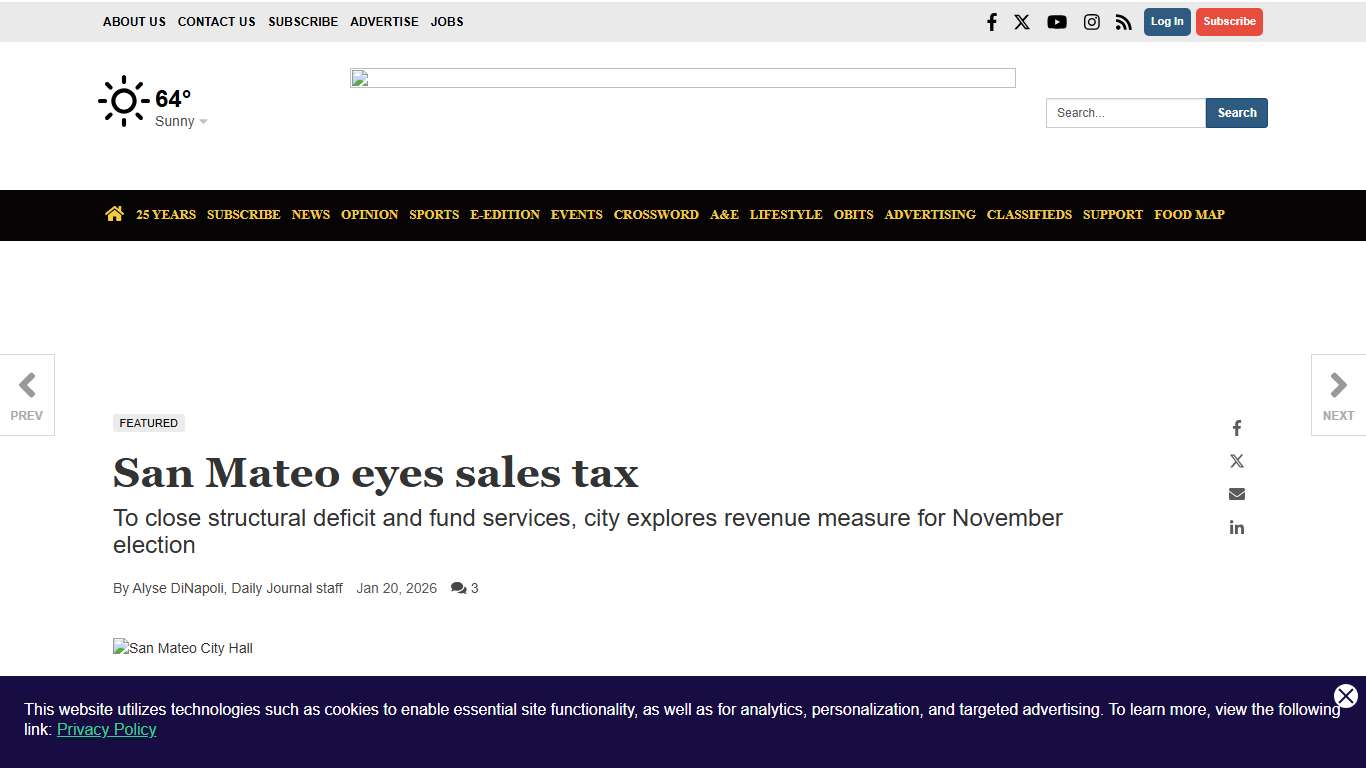Open the Facebook icon in the header
Image resolution: width=1366 pixels, height=768 pixels.
point(991,21)
